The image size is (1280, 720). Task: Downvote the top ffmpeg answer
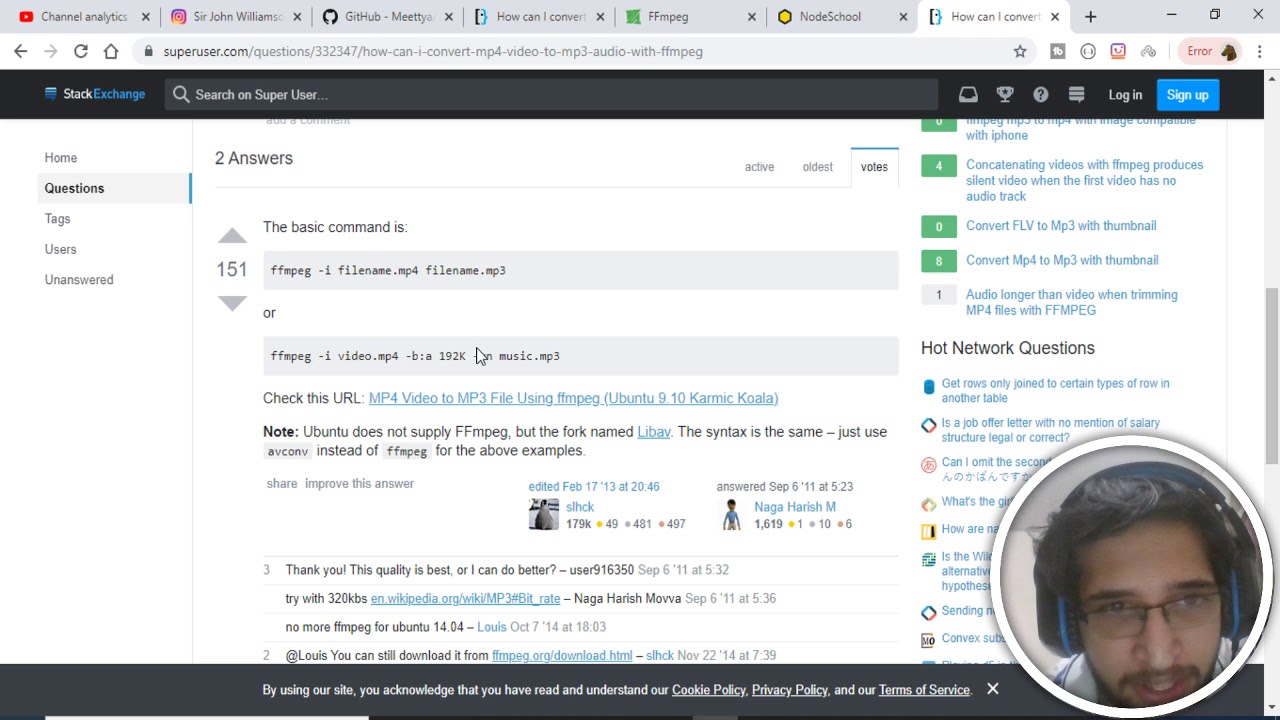[232, 303]
